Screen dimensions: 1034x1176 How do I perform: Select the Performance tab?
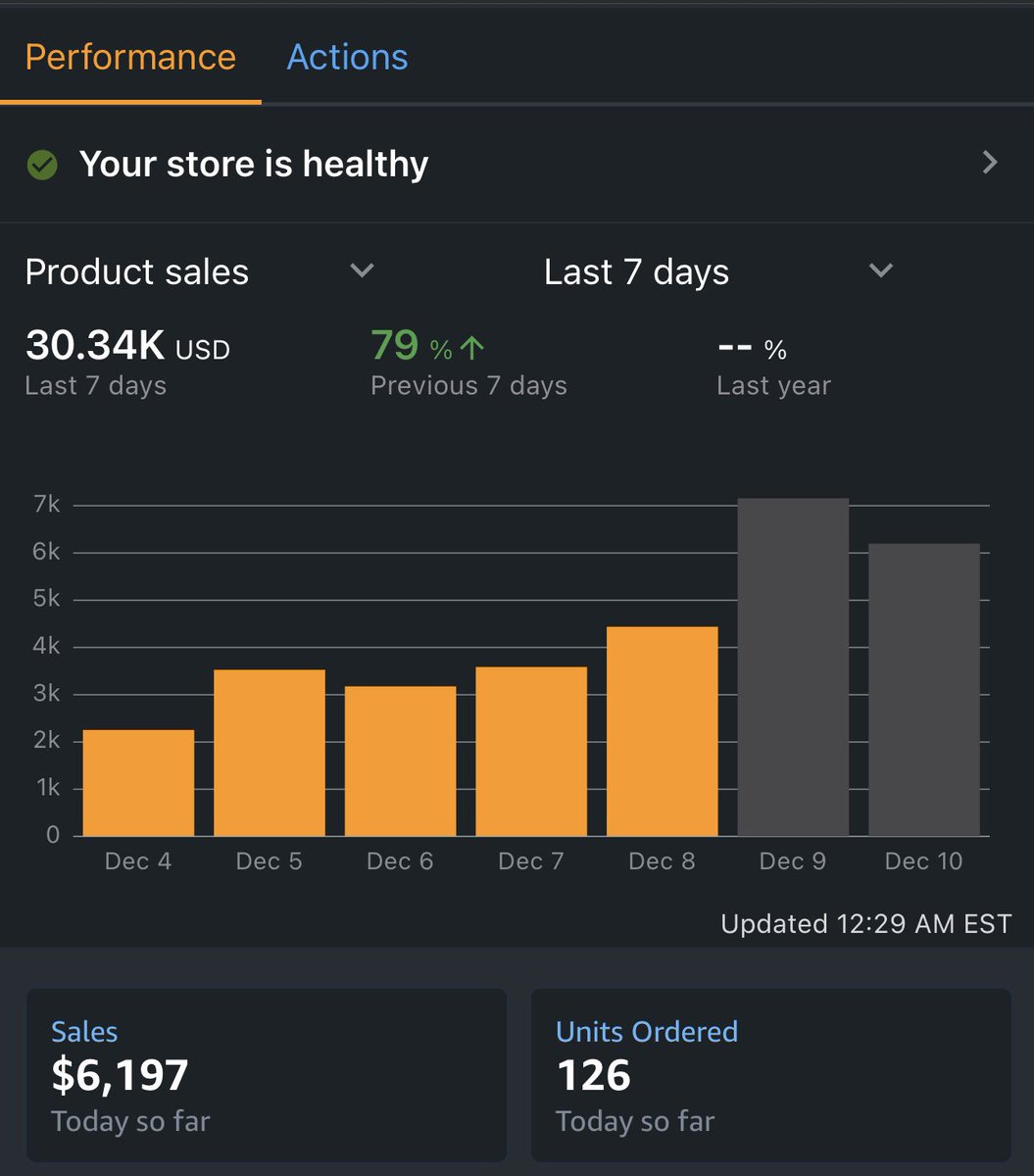coord(129,57)
